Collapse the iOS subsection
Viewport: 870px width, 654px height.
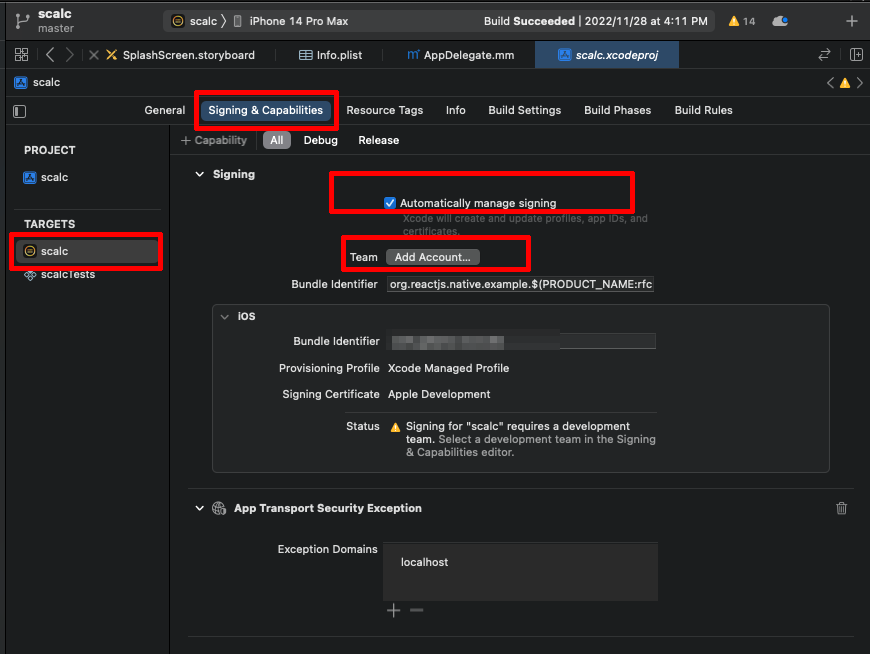(x=225, y=317)
